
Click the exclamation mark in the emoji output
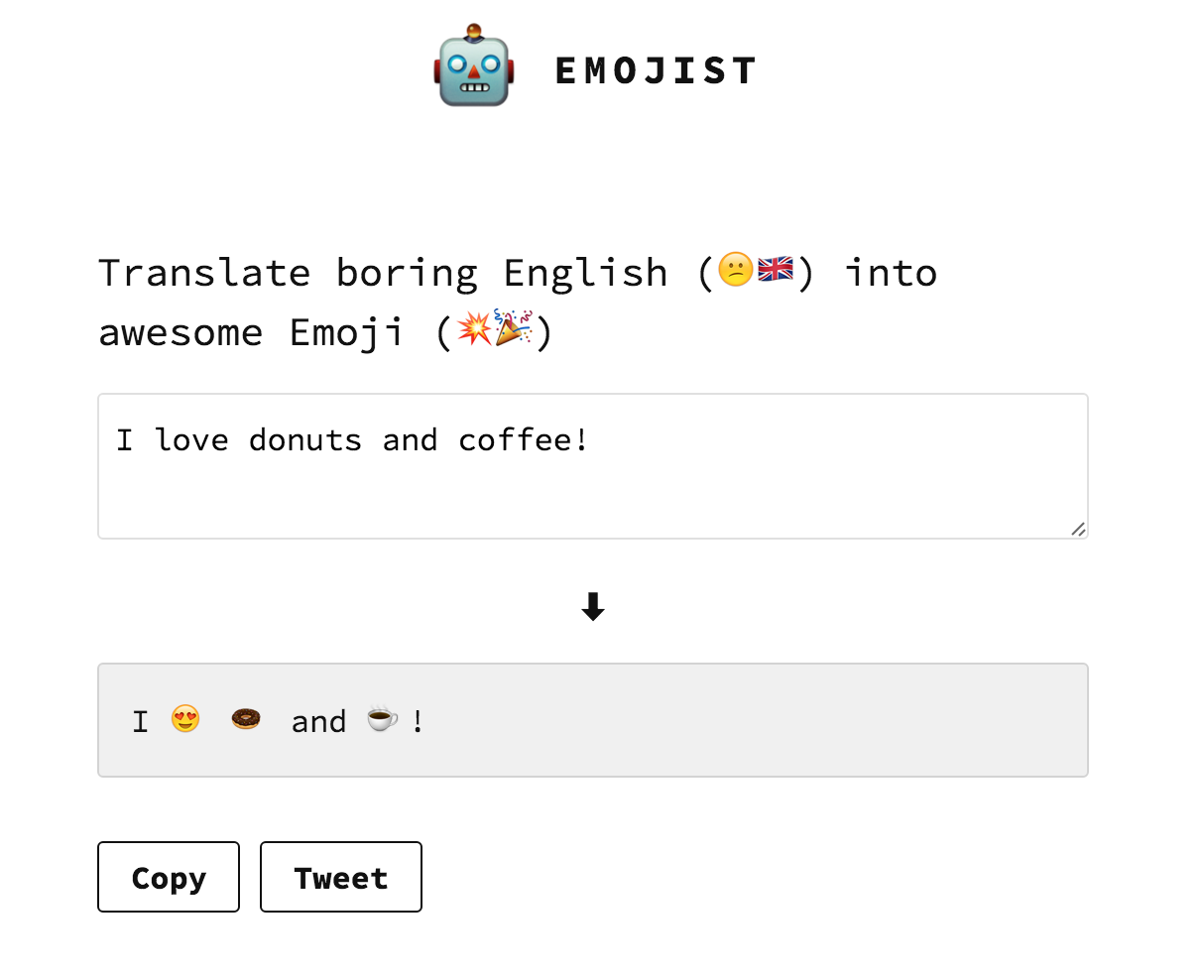pyautogui.click(x=418, y=721)
